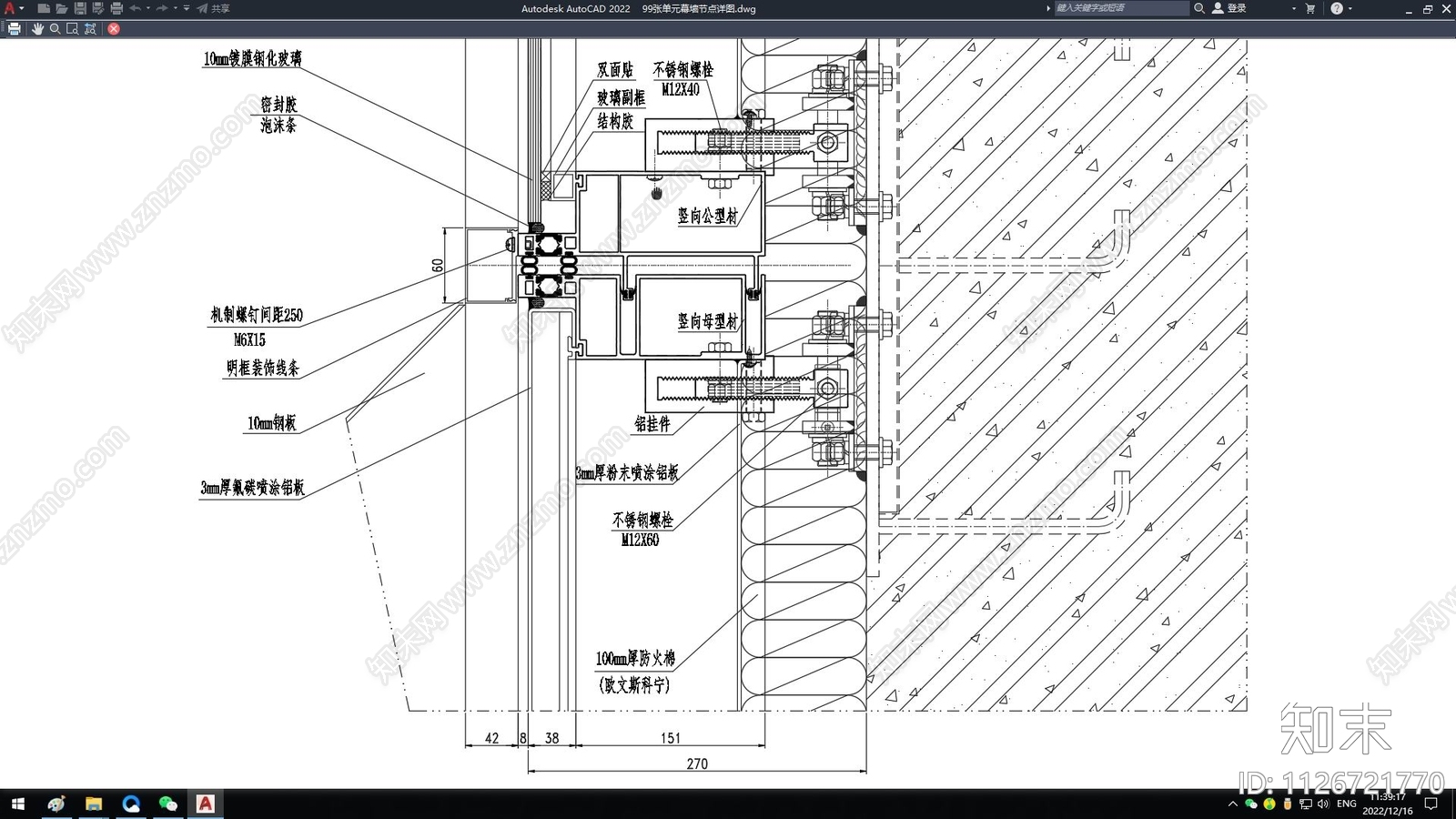This screenshot has height=819, width=1456.
Task: Open the Windows Start menu
Action: pos(17,804)
